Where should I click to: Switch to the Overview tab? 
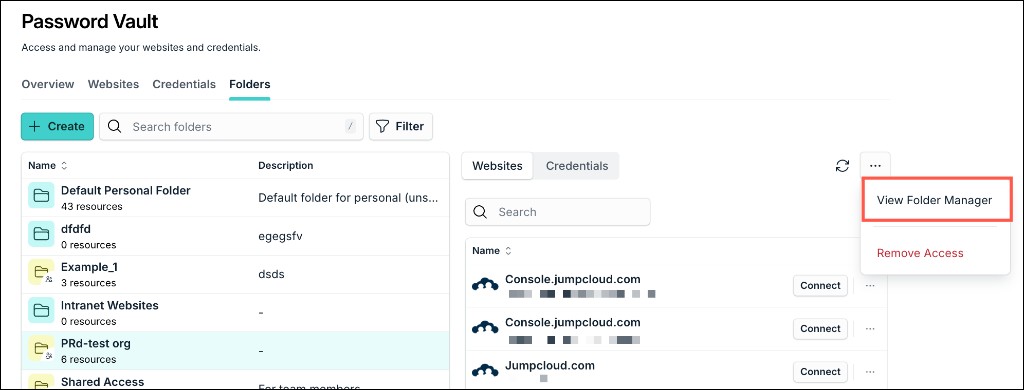(x=48, y=84)
